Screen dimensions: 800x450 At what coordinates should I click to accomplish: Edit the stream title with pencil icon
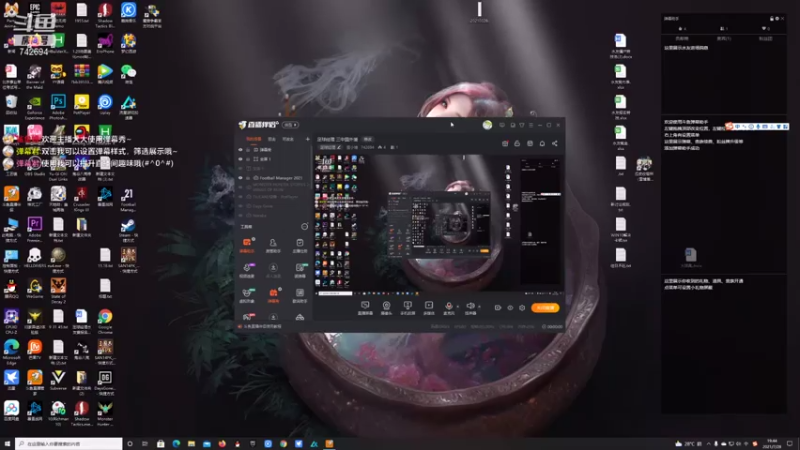pyautogui.click(x=339, y=147)
